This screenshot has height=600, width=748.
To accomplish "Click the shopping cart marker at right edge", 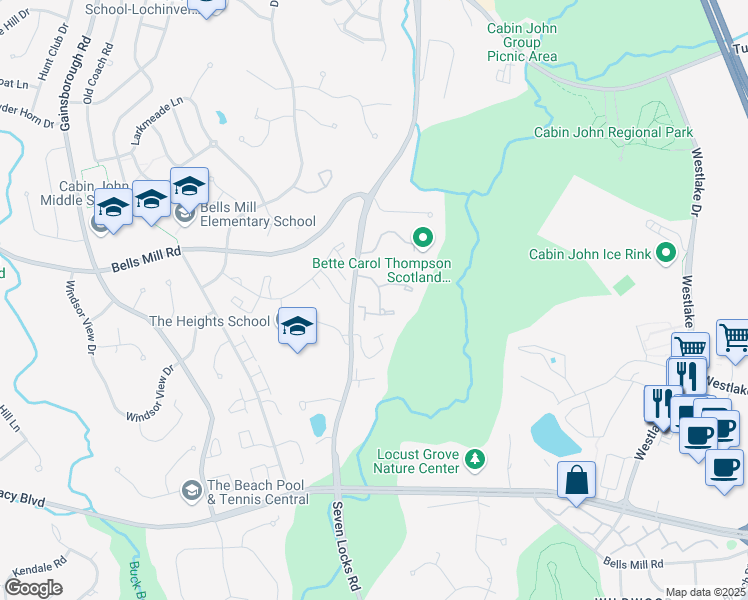I will click(733, 341).
